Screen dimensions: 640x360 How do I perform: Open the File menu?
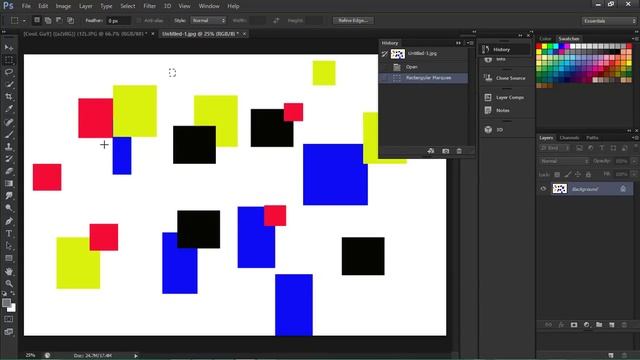[26, 6]
